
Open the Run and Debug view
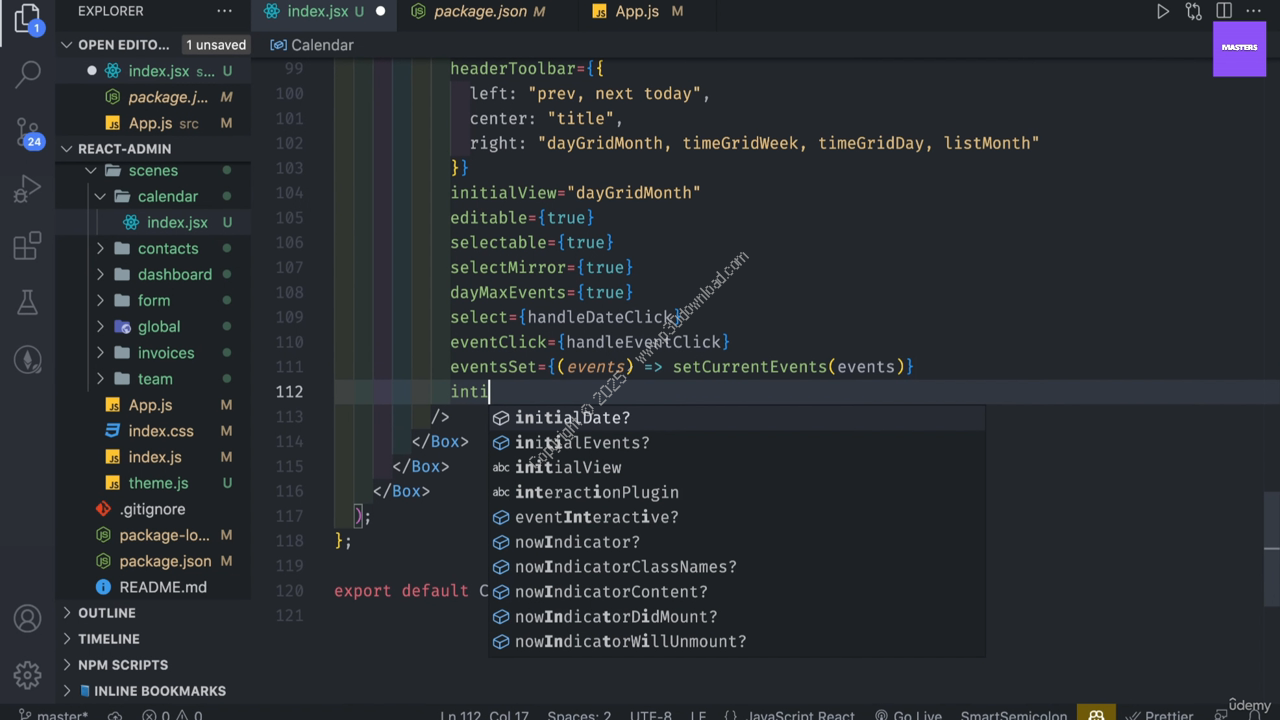(x=28, y=188)
